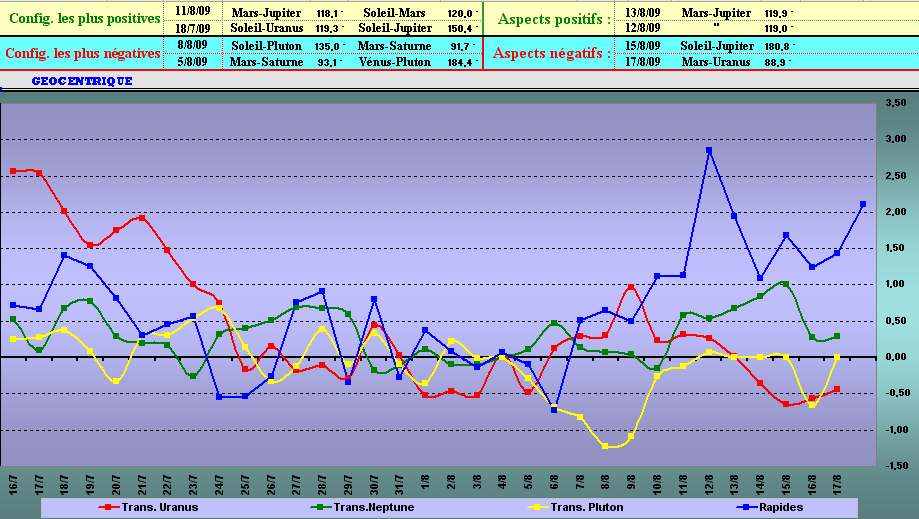
Task: Click the Soleil-Pluton cell in the table
Action: pyautogui.click(x=266, y=45)
